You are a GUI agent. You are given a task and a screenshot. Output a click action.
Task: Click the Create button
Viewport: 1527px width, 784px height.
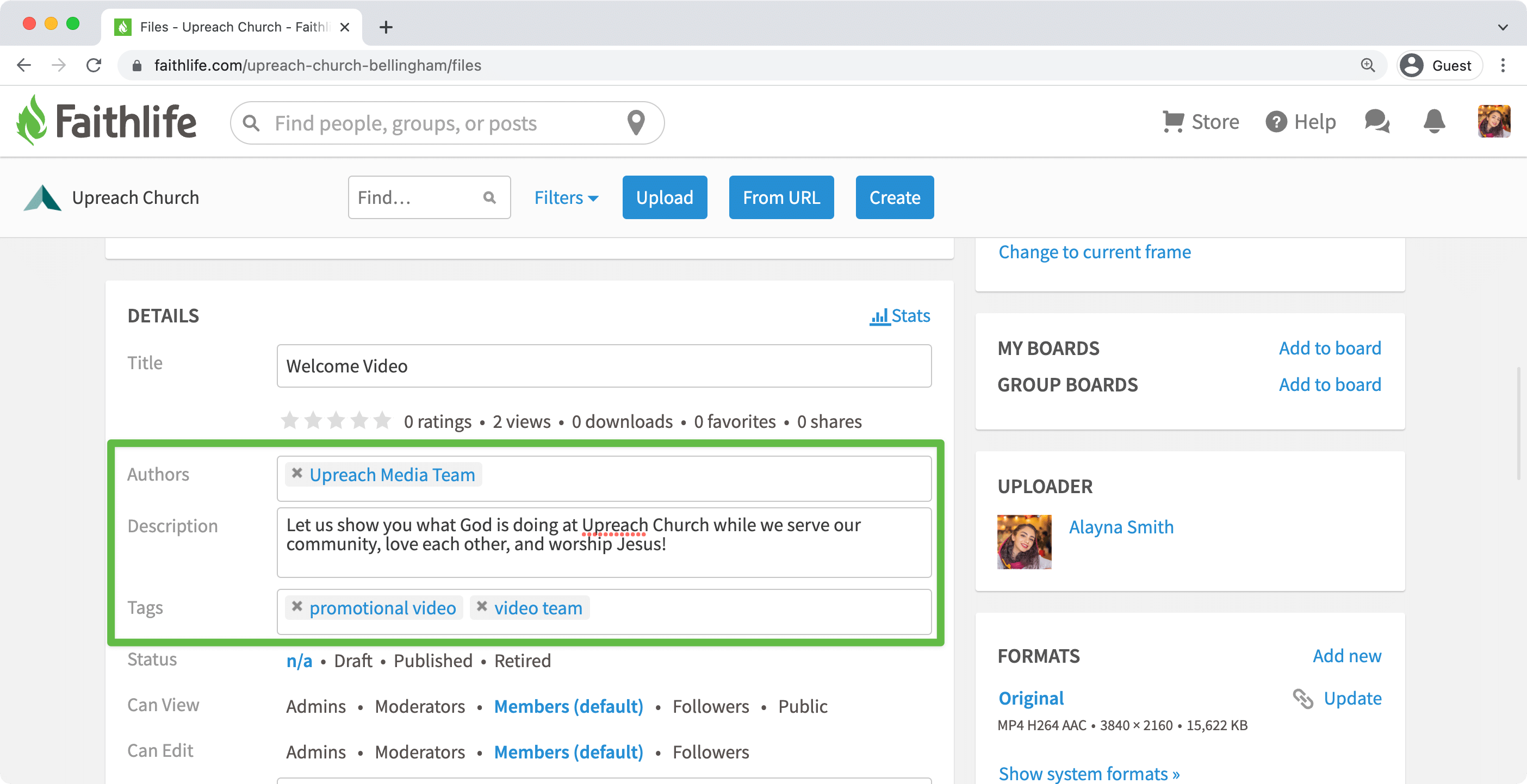(895, 197)
